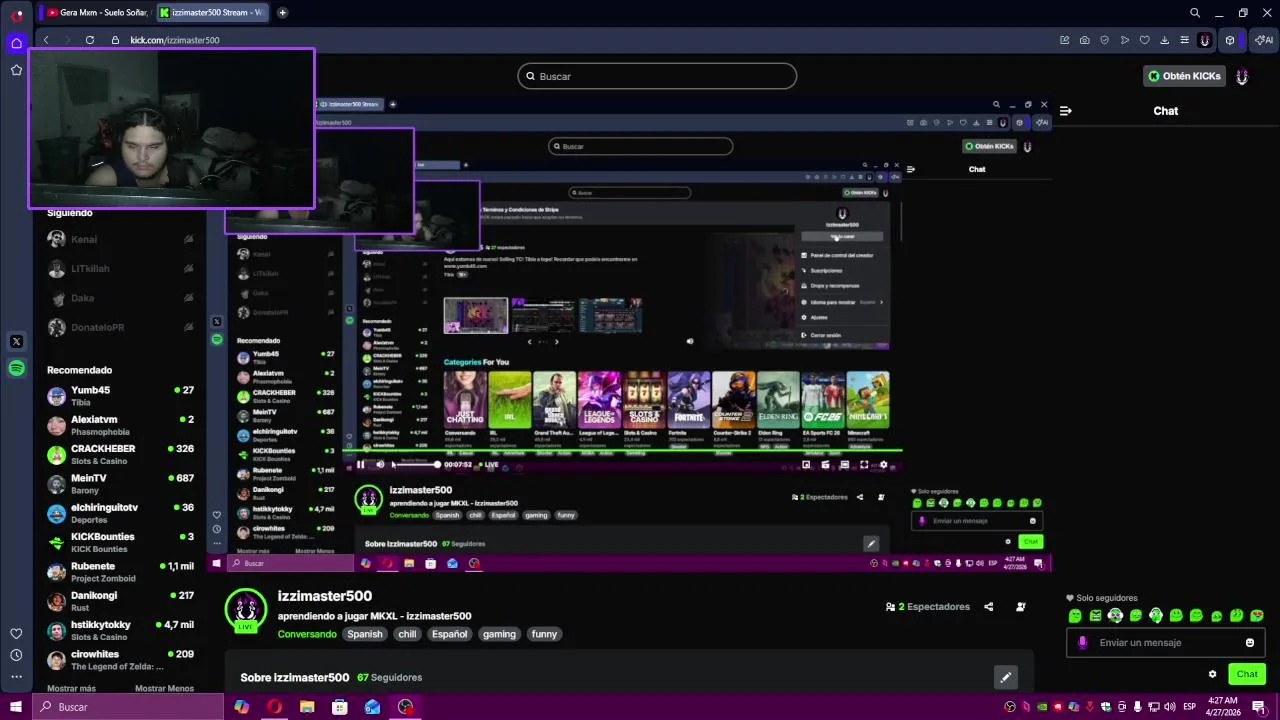Open the sidebar history clock icon
Screen dimensions: 1280x720
pos(16,655)
